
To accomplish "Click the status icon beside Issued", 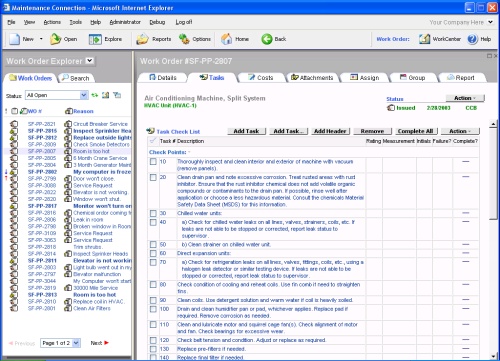I will [x=391, y=108].
